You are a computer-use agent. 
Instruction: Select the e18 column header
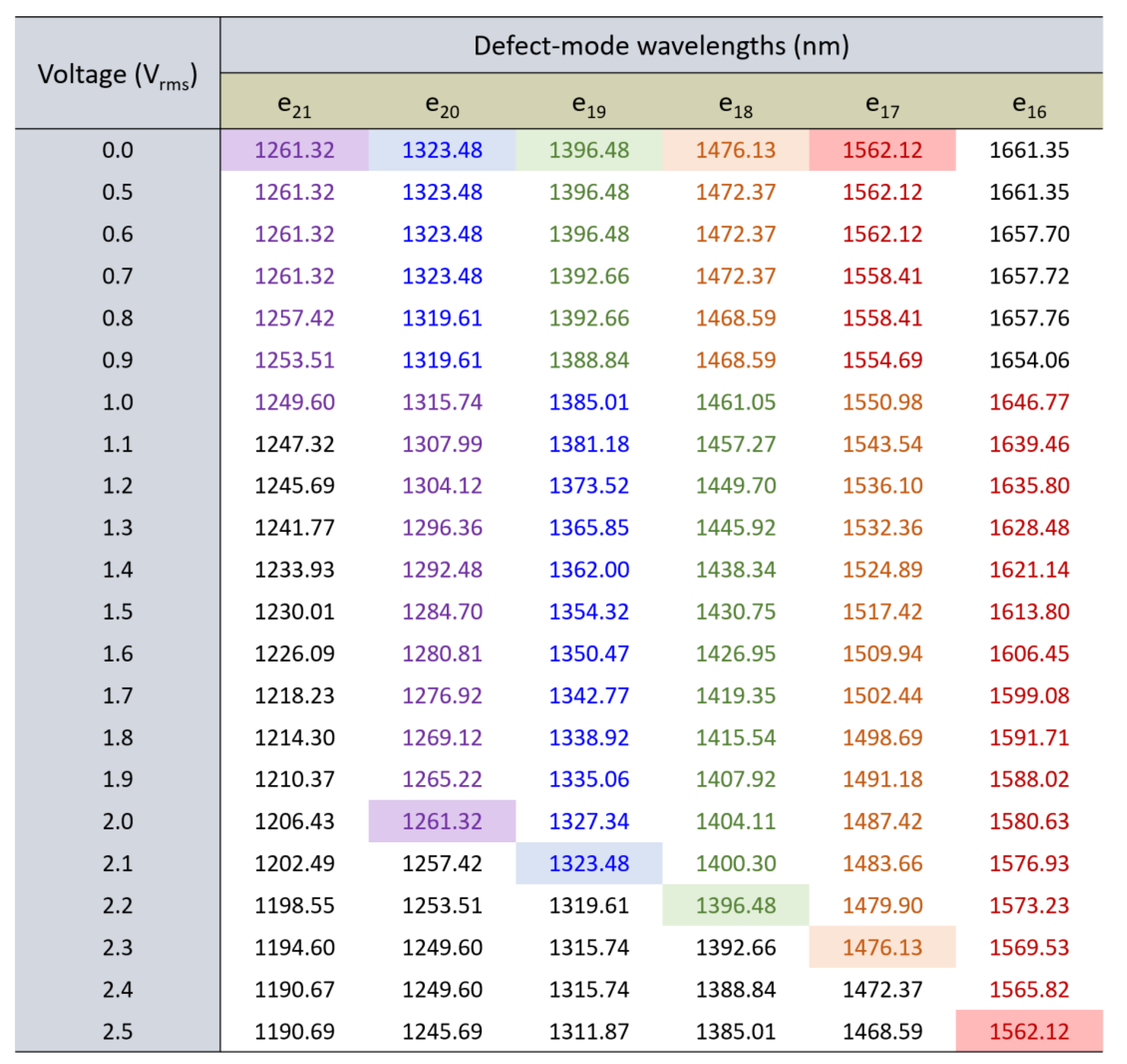click(x=735, y=105)
